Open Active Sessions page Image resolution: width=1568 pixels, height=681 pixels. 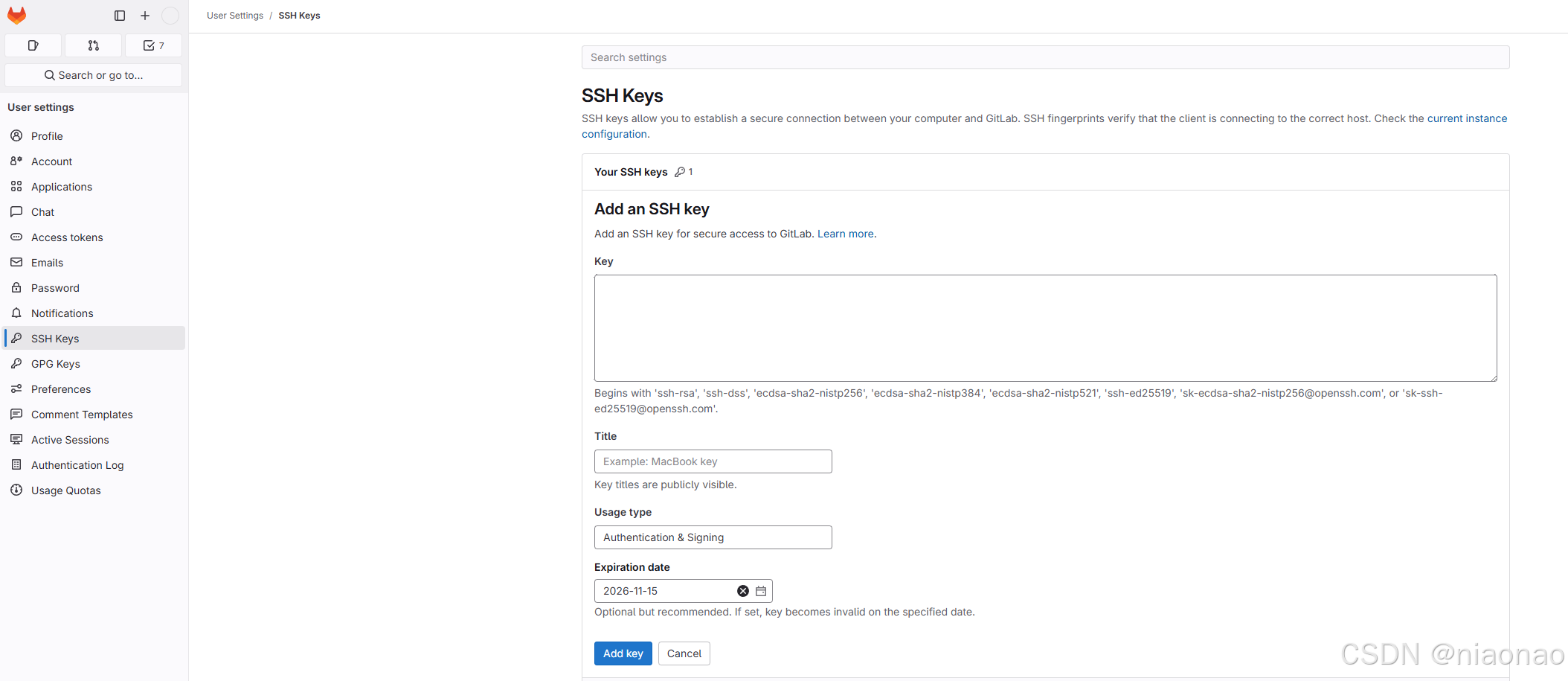point(94,440)
